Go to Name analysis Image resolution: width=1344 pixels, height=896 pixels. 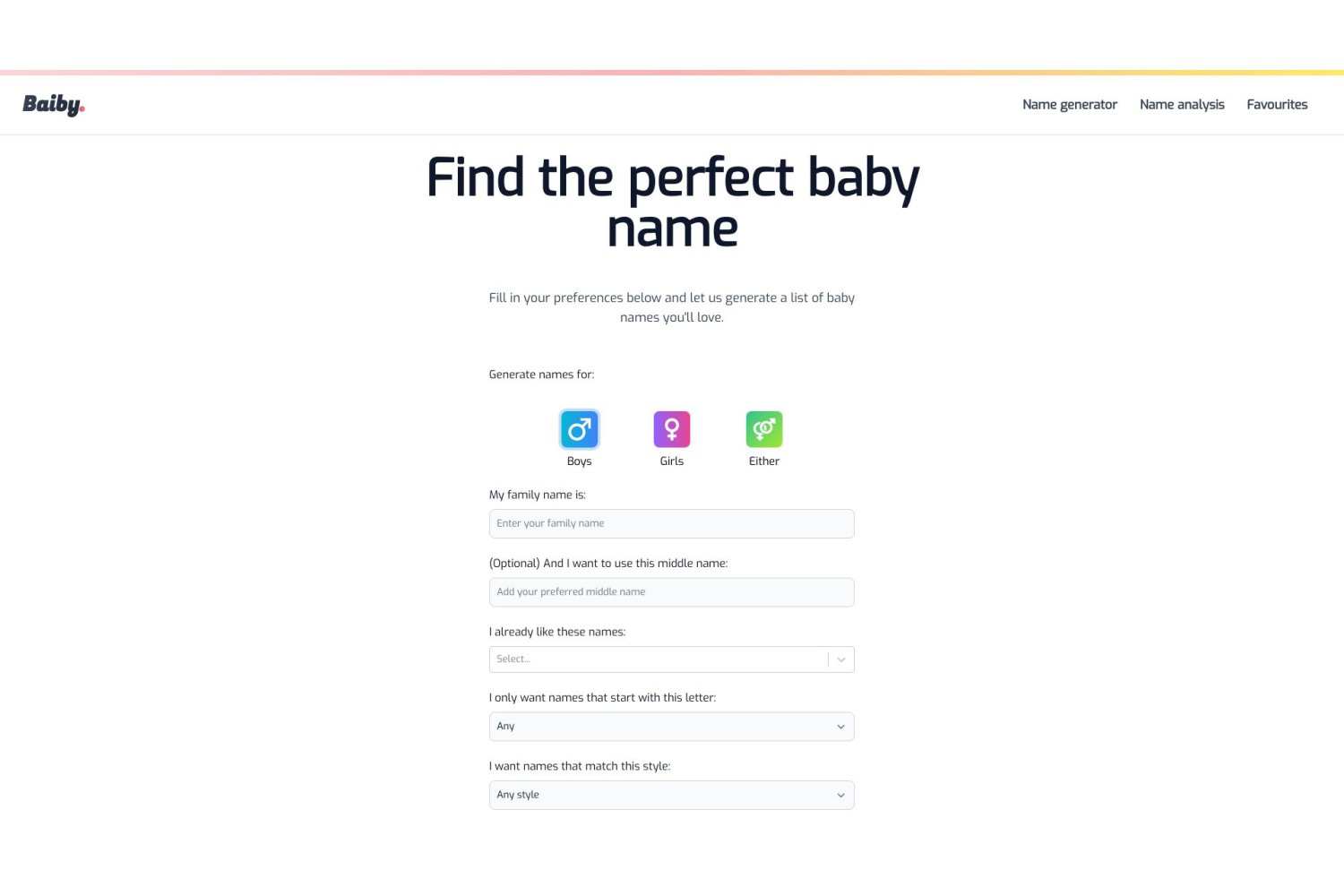click(x=1182, y=105)
